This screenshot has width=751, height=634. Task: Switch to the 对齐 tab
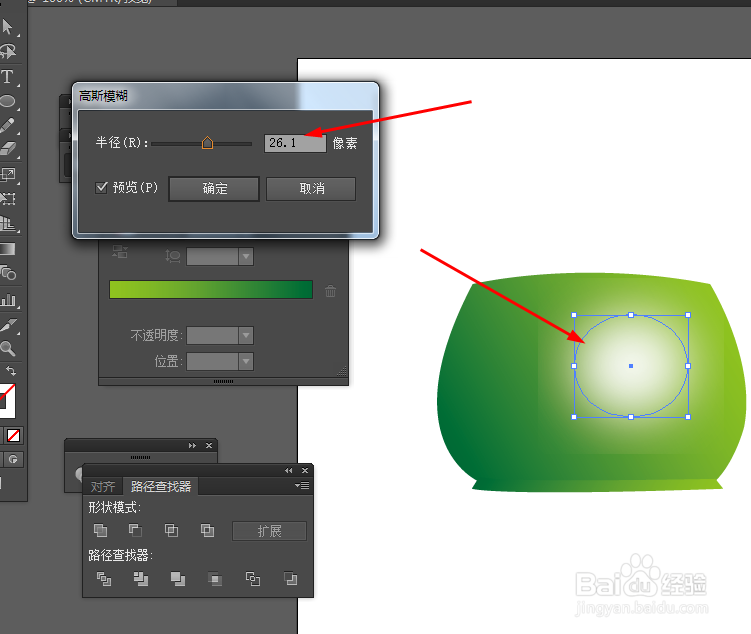click(x=103, y=487)
